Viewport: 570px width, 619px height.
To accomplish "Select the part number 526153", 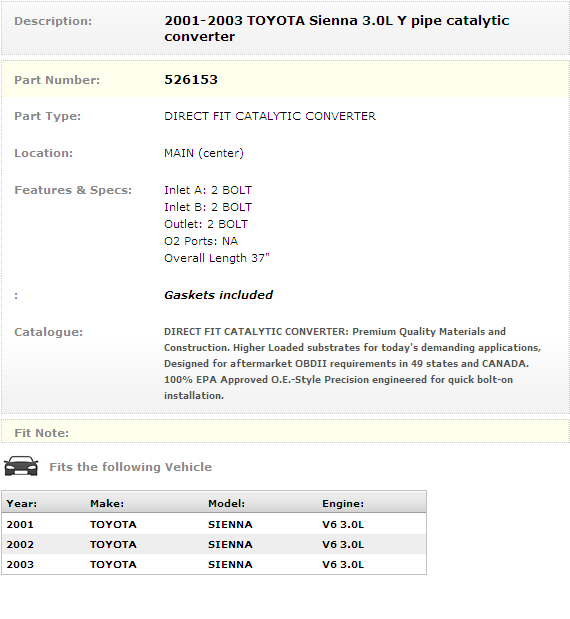I will point(191,80).
